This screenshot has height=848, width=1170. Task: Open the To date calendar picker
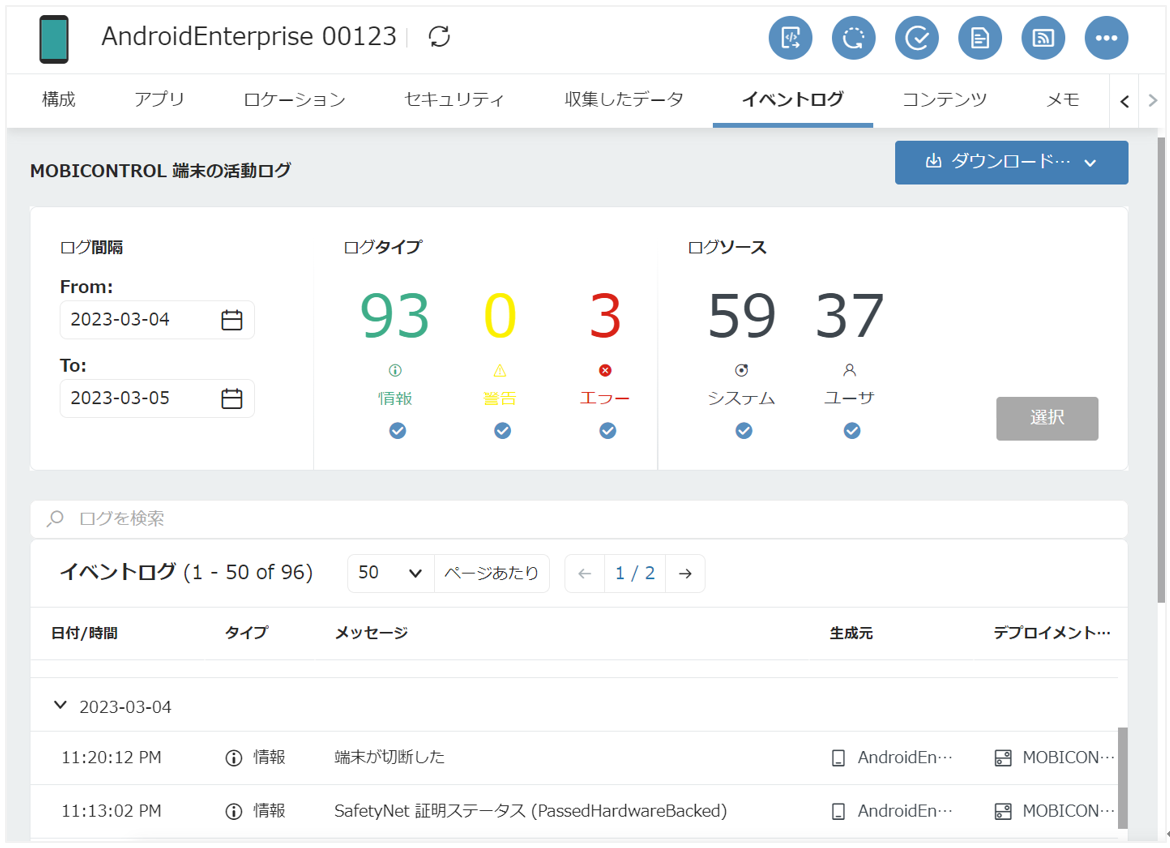232,399
